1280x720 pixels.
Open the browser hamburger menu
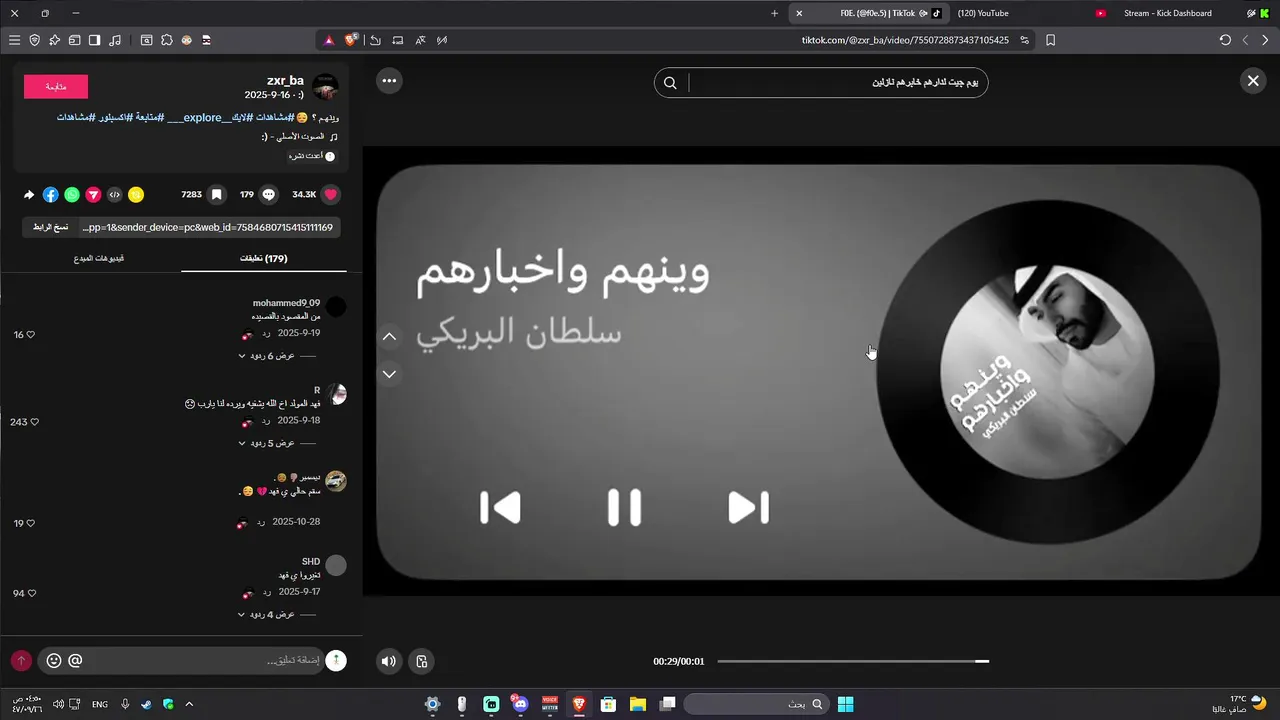coord(14,40)
